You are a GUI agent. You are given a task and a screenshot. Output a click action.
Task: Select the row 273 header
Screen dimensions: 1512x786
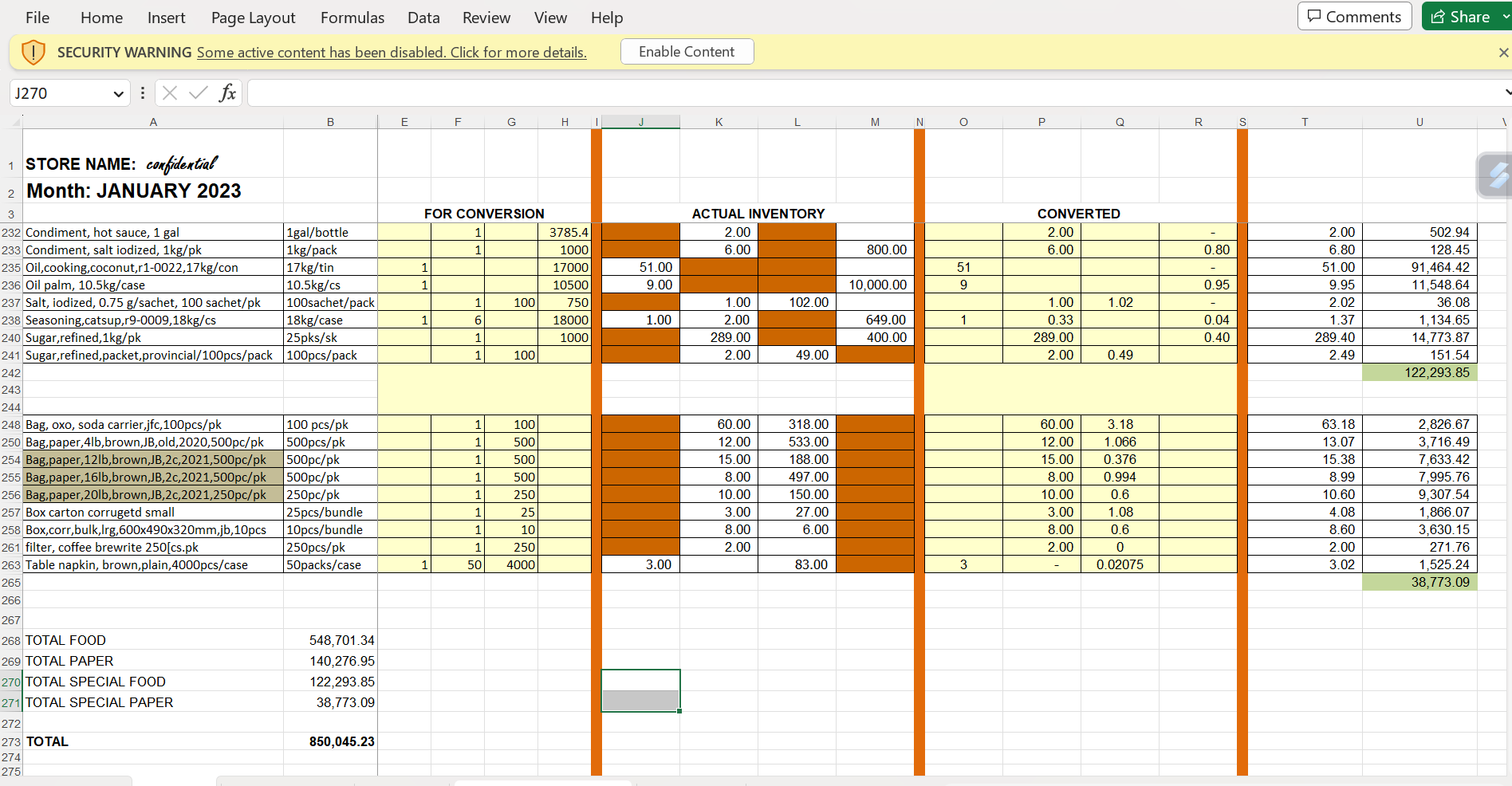click(x=11, y=742)
